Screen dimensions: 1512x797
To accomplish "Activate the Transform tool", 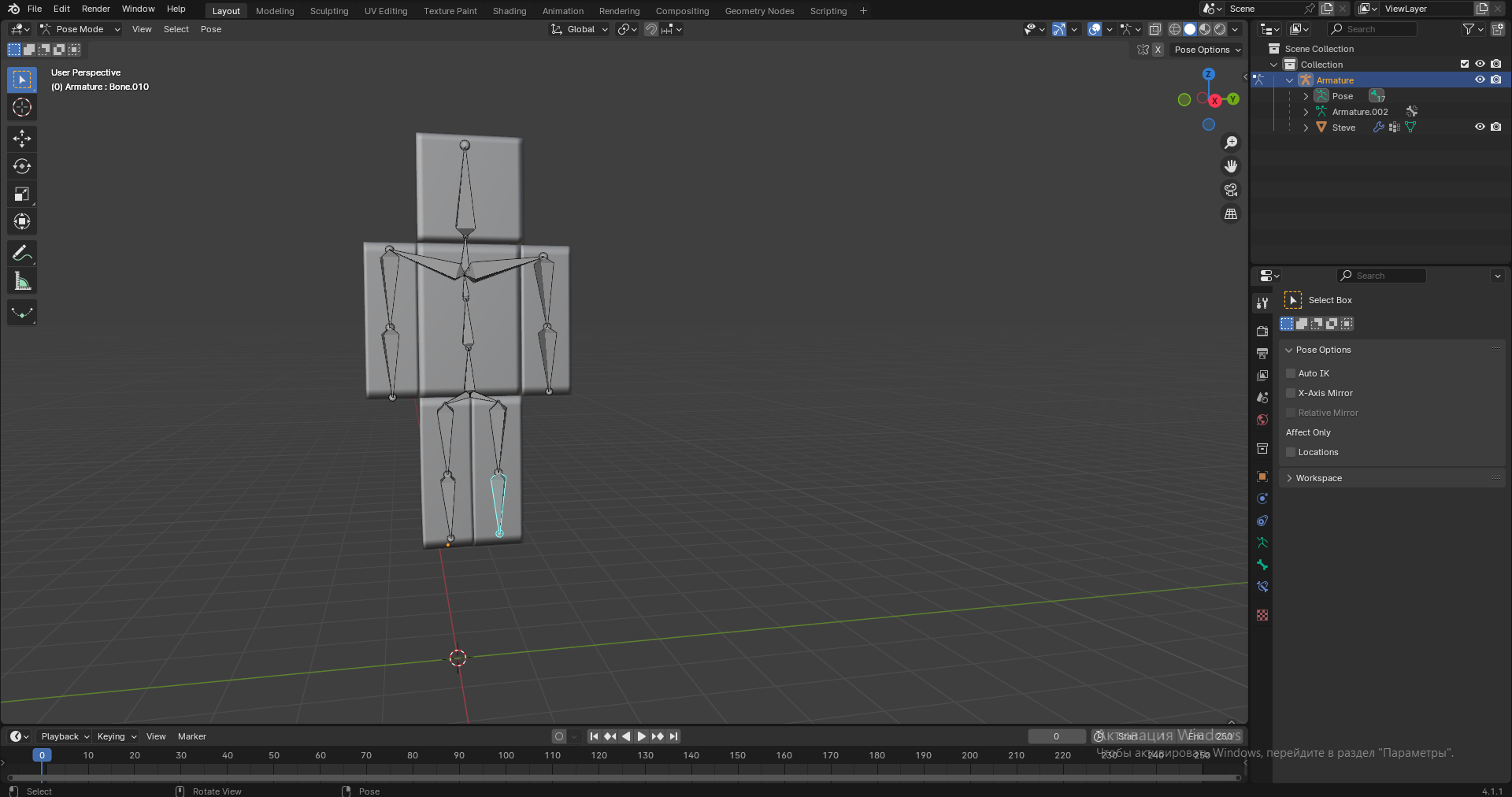I will tap(22, 221).
